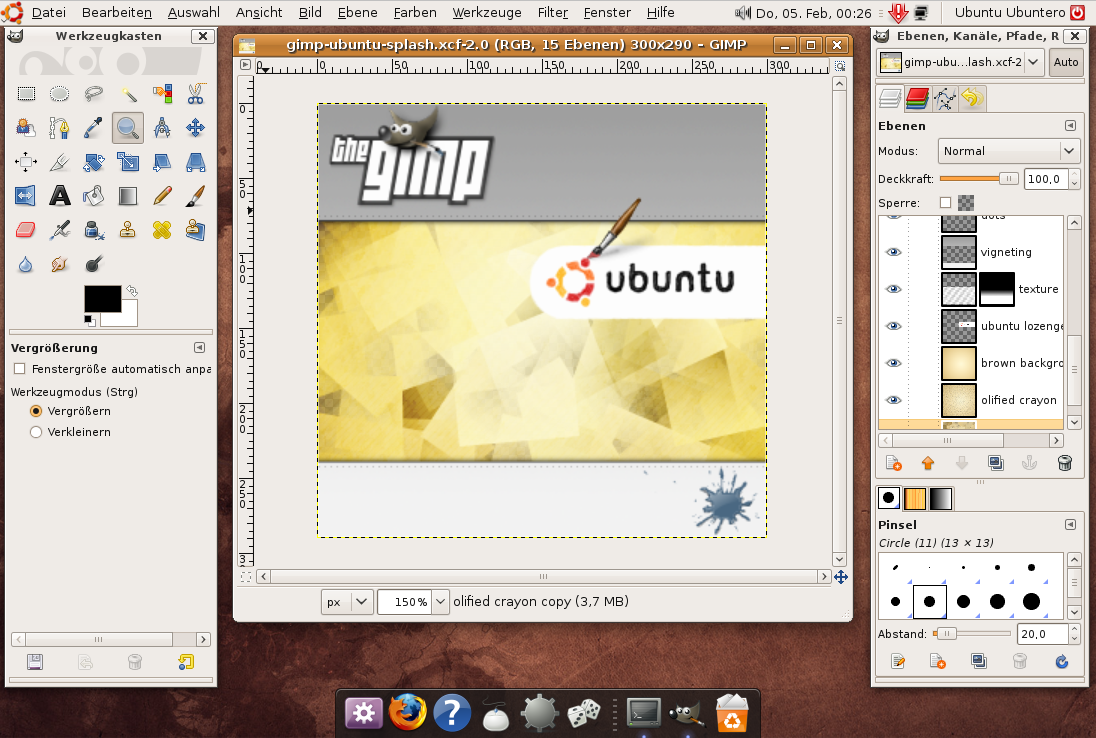This screenshot has width=1096, height=738.
Task: Select the Verkleinern radio button
Action: [x=35, y=432]
